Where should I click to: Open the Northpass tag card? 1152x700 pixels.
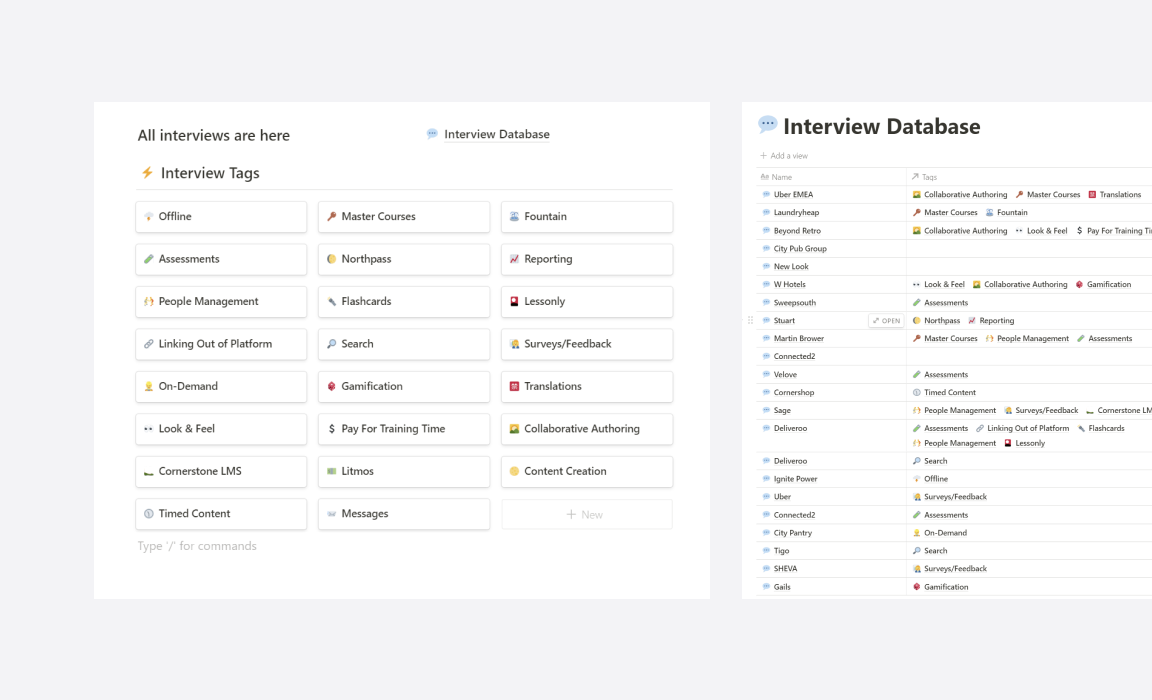(x=404, y=259)
